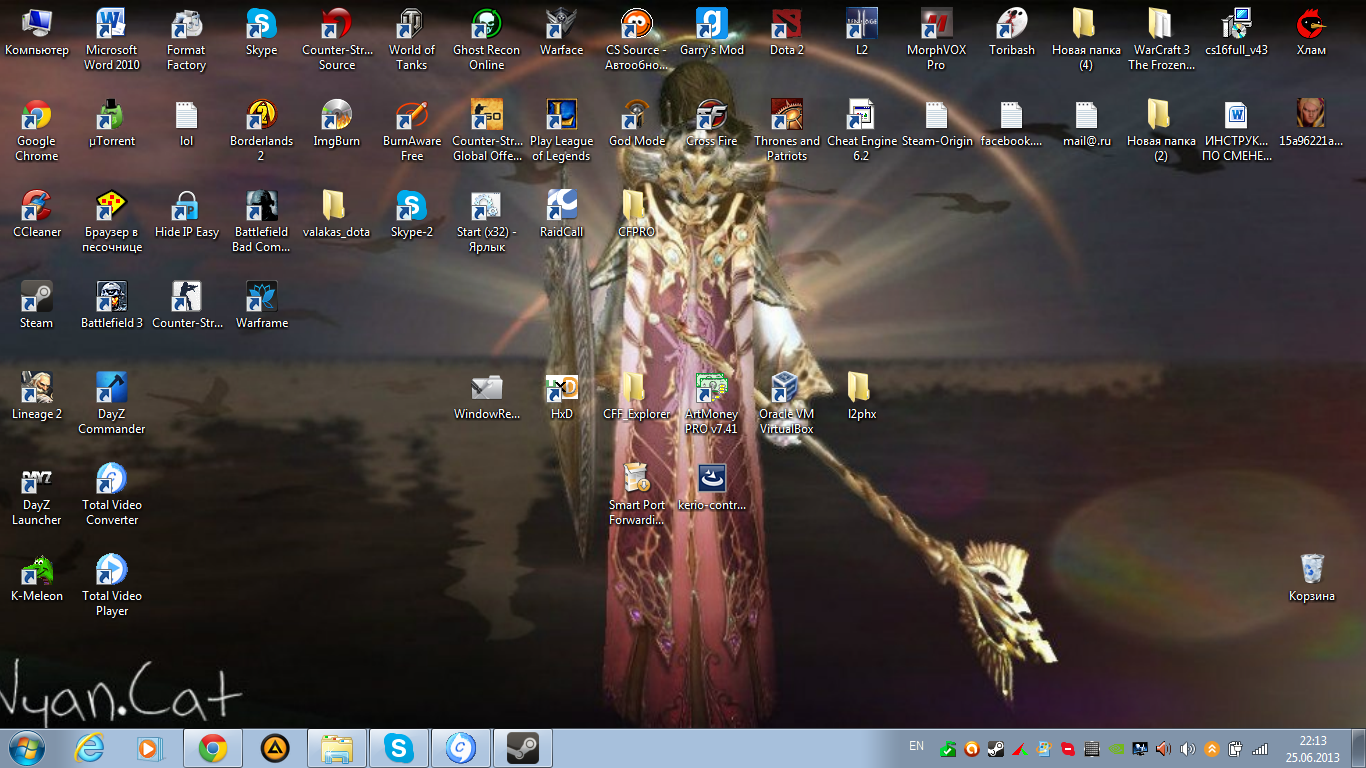Select the Thrones and Patriots icon
This screenshot has height=768, width=1366.
787,130
